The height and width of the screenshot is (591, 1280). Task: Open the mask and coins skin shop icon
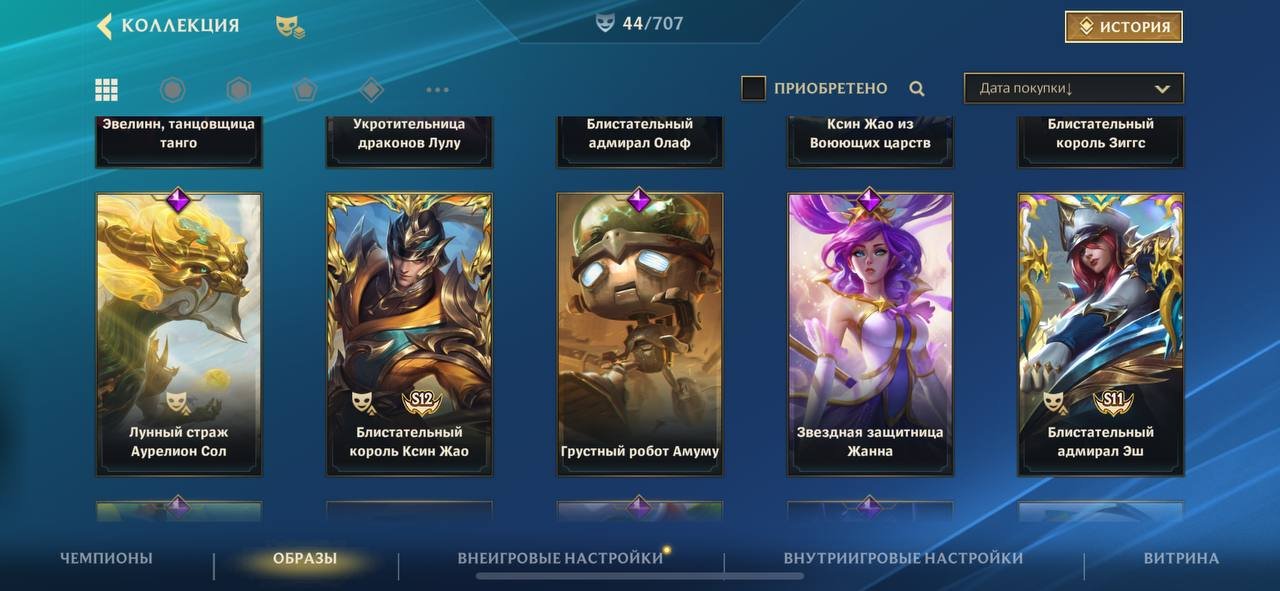click(290, 27)
